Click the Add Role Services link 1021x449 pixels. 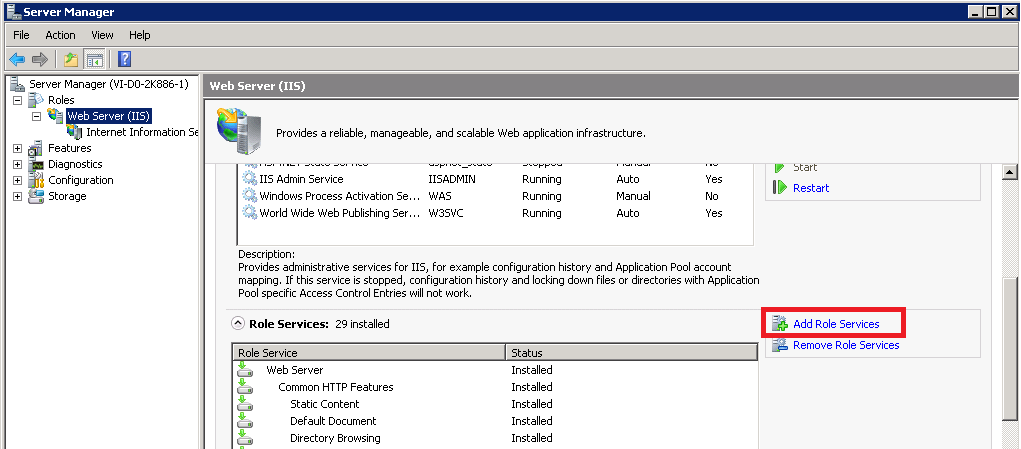(836, 323)
